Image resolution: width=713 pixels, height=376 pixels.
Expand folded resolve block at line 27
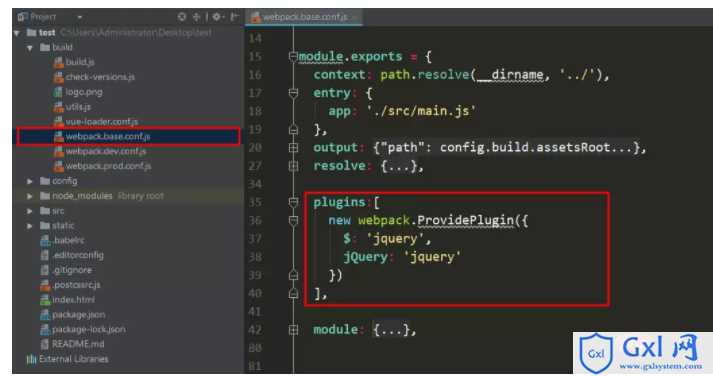pos(293,166)
